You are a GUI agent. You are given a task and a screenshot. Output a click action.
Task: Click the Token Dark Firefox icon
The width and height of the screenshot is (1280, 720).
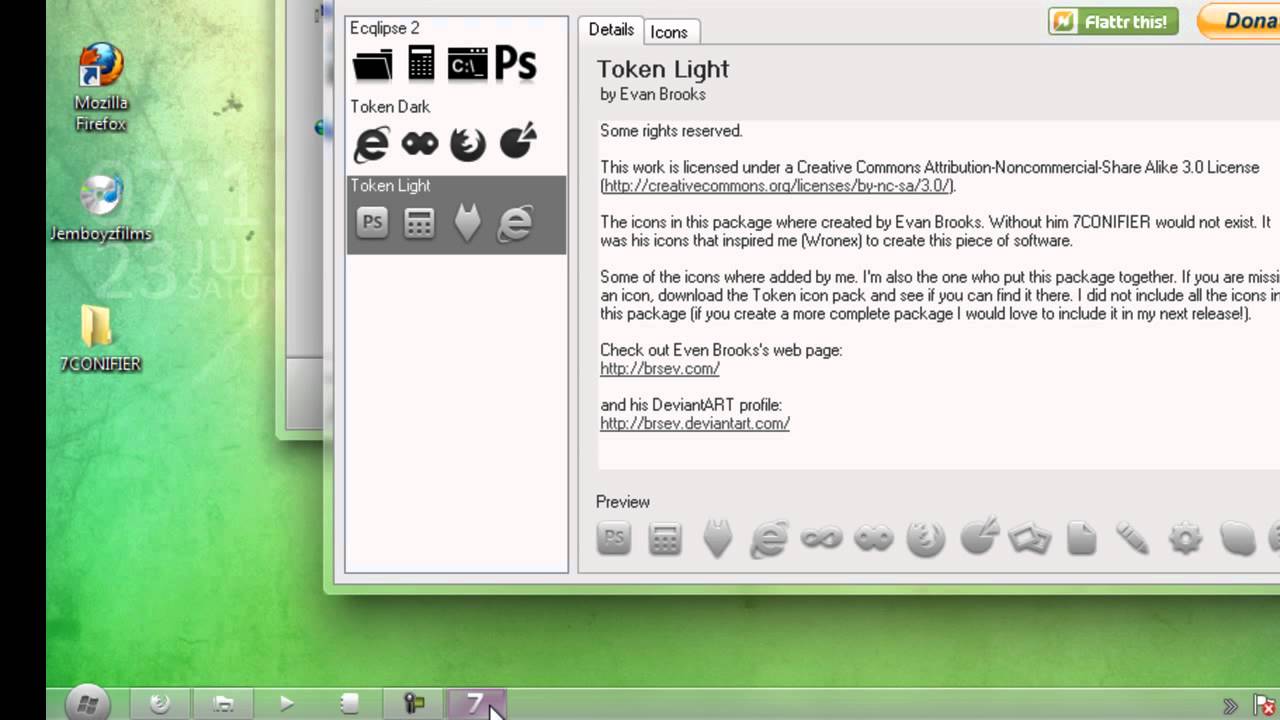pyautogui.click(x=467, y=144)
